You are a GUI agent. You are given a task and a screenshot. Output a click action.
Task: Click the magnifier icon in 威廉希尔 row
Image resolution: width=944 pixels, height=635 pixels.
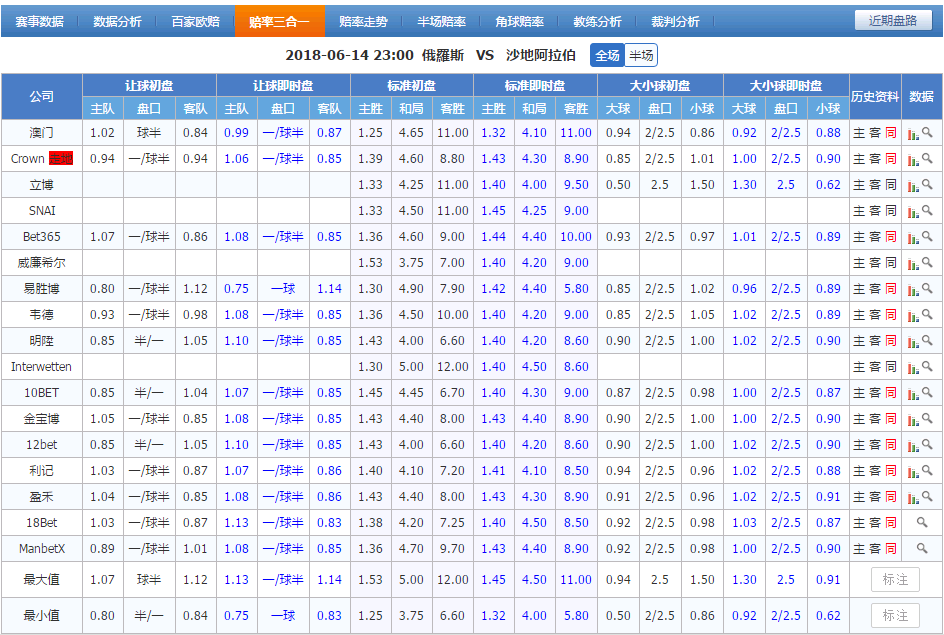coord(927,262)
